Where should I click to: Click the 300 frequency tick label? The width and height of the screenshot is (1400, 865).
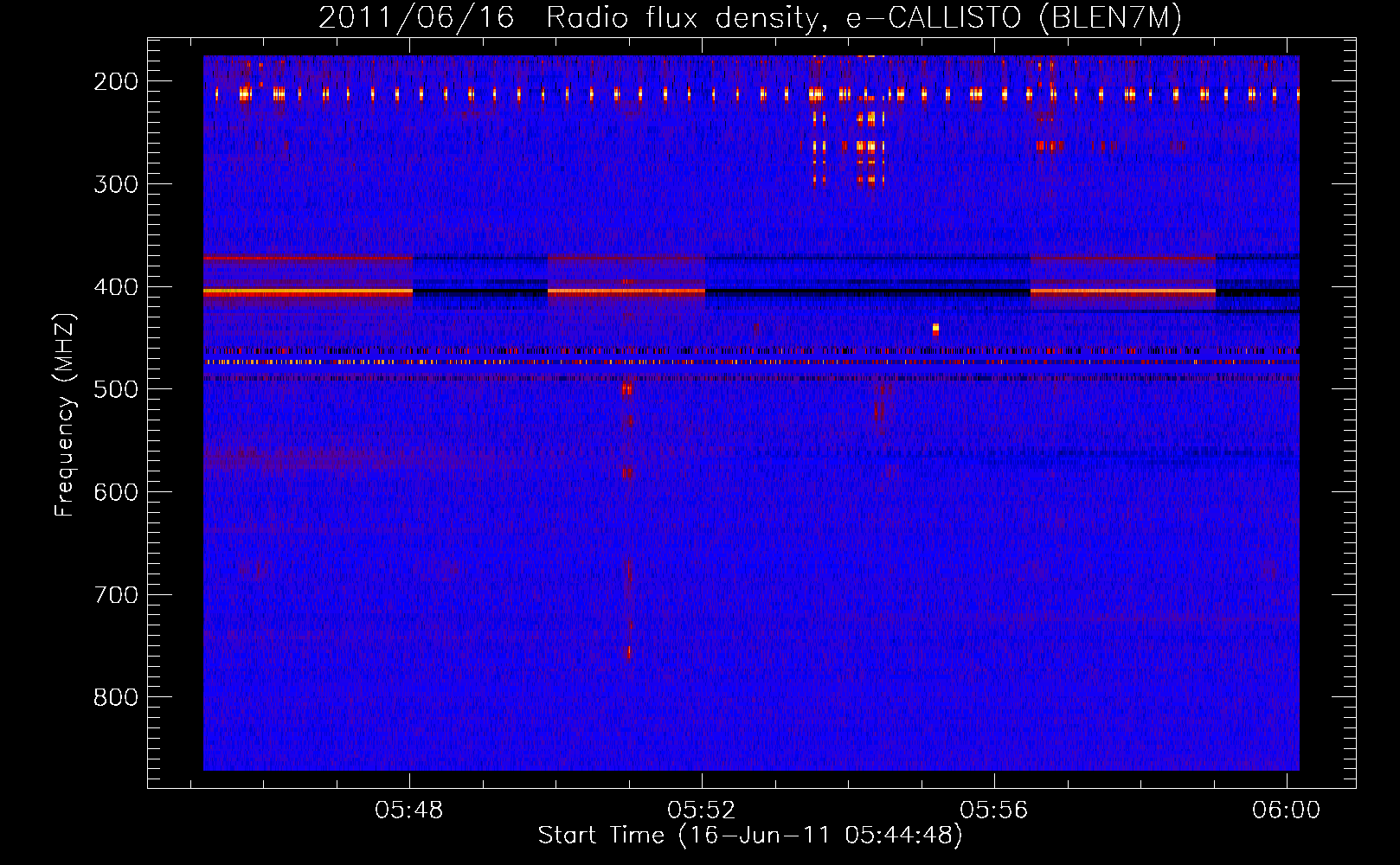pyautogui.click(x=116, y=184)
